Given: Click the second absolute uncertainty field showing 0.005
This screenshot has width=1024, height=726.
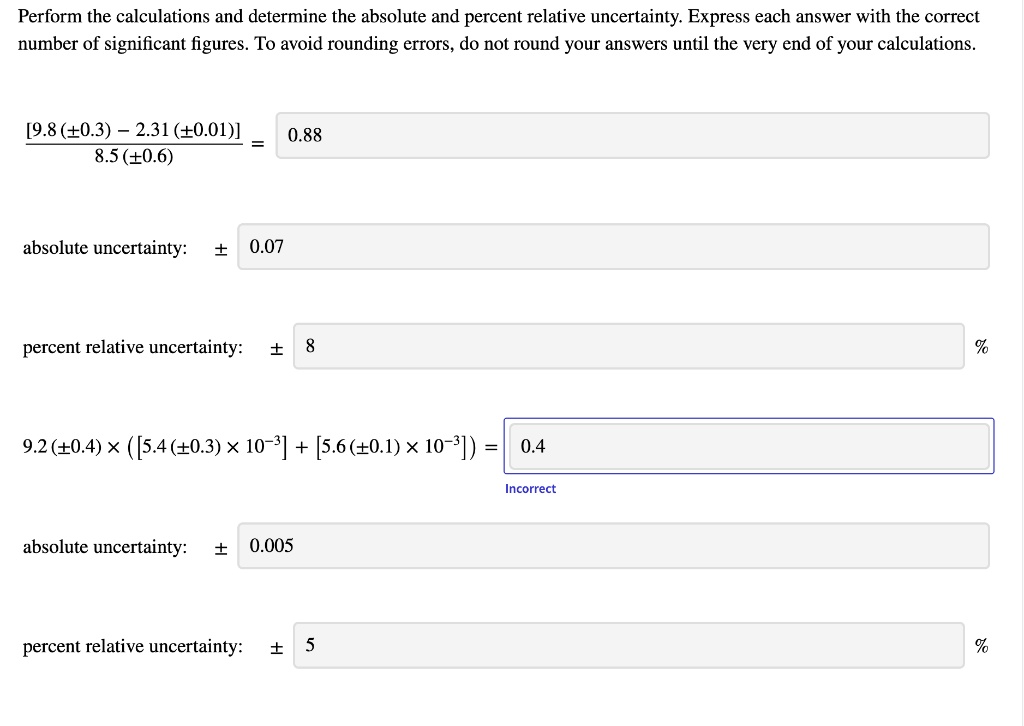Looking at the screenshot, I should coord(612,546).
